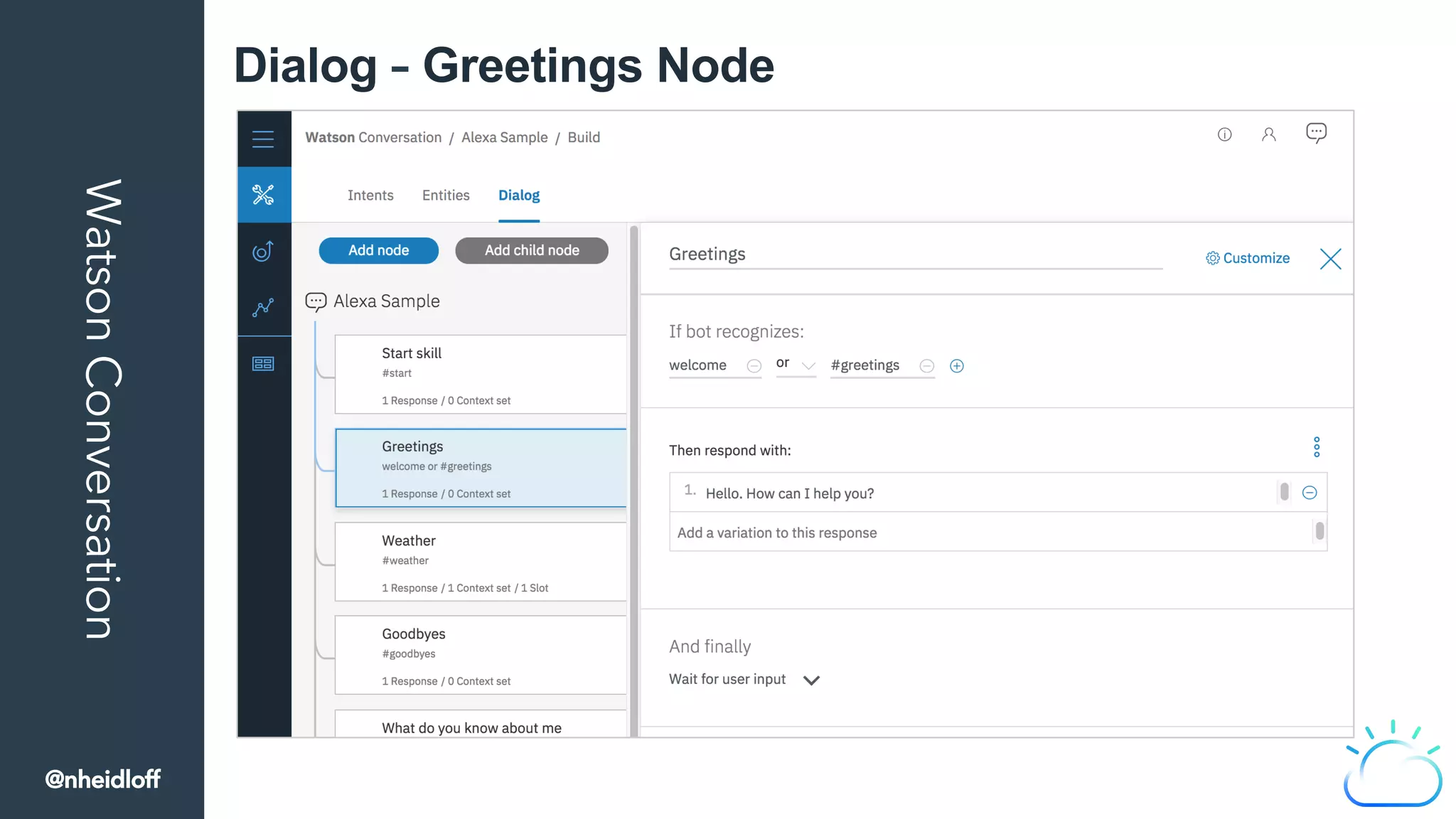This screenshot has height=819, width=1456.
Task: Open the info help icon
Action: click(x=1224, y=134)
